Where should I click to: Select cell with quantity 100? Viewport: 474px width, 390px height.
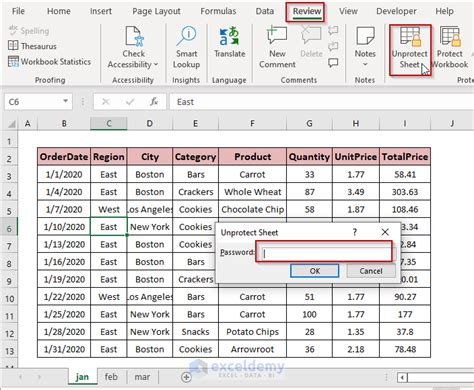[309, 314]
